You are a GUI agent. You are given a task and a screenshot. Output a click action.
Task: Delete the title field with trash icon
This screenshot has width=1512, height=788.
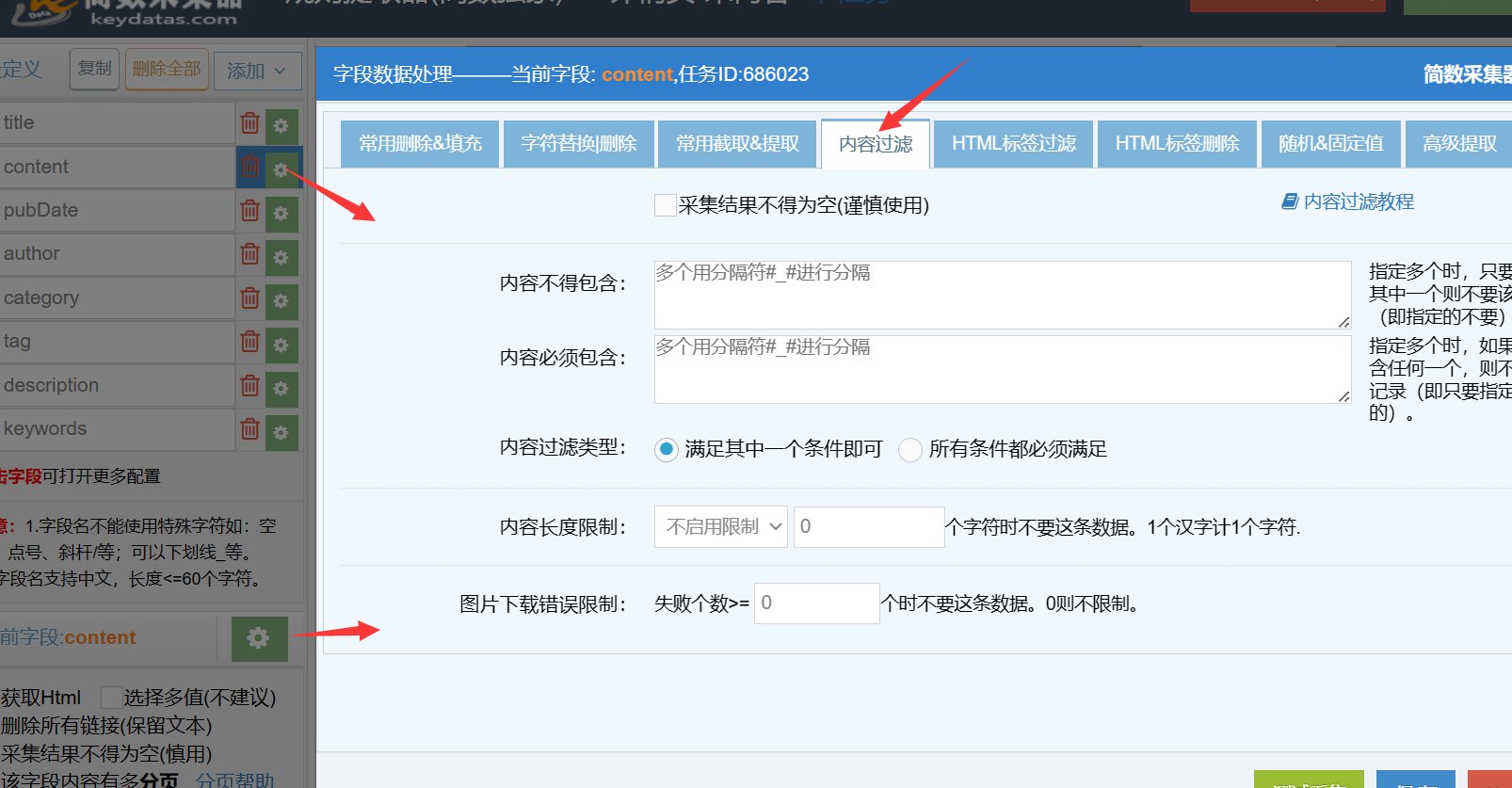[249, 123]
